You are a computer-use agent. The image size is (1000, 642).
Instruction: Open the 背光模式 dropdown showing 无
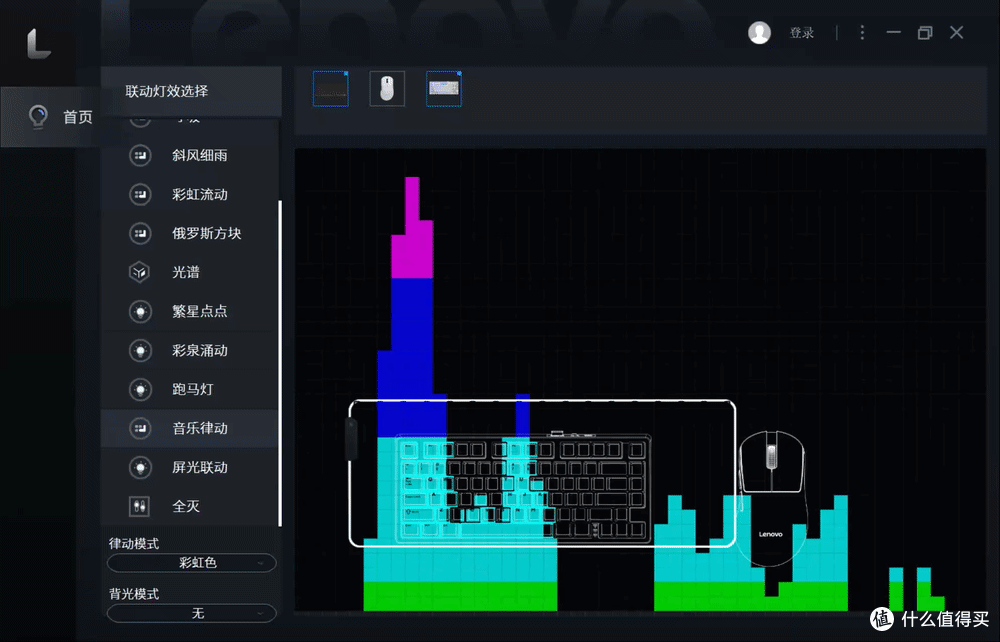192,613
